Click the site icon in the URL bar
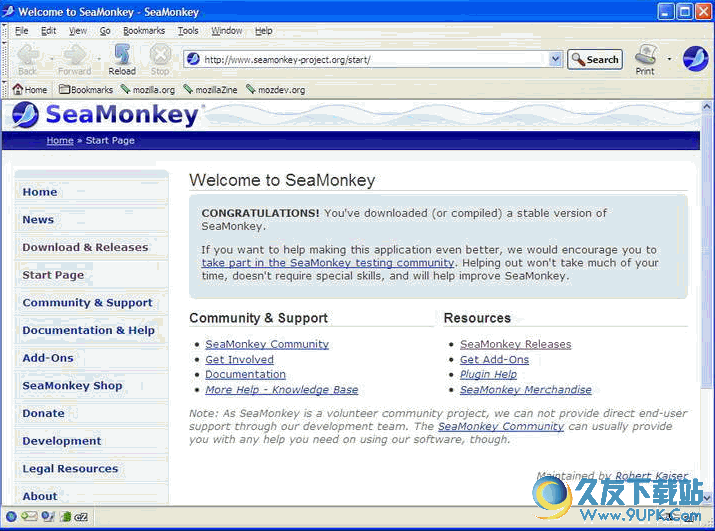 point(193,59)
